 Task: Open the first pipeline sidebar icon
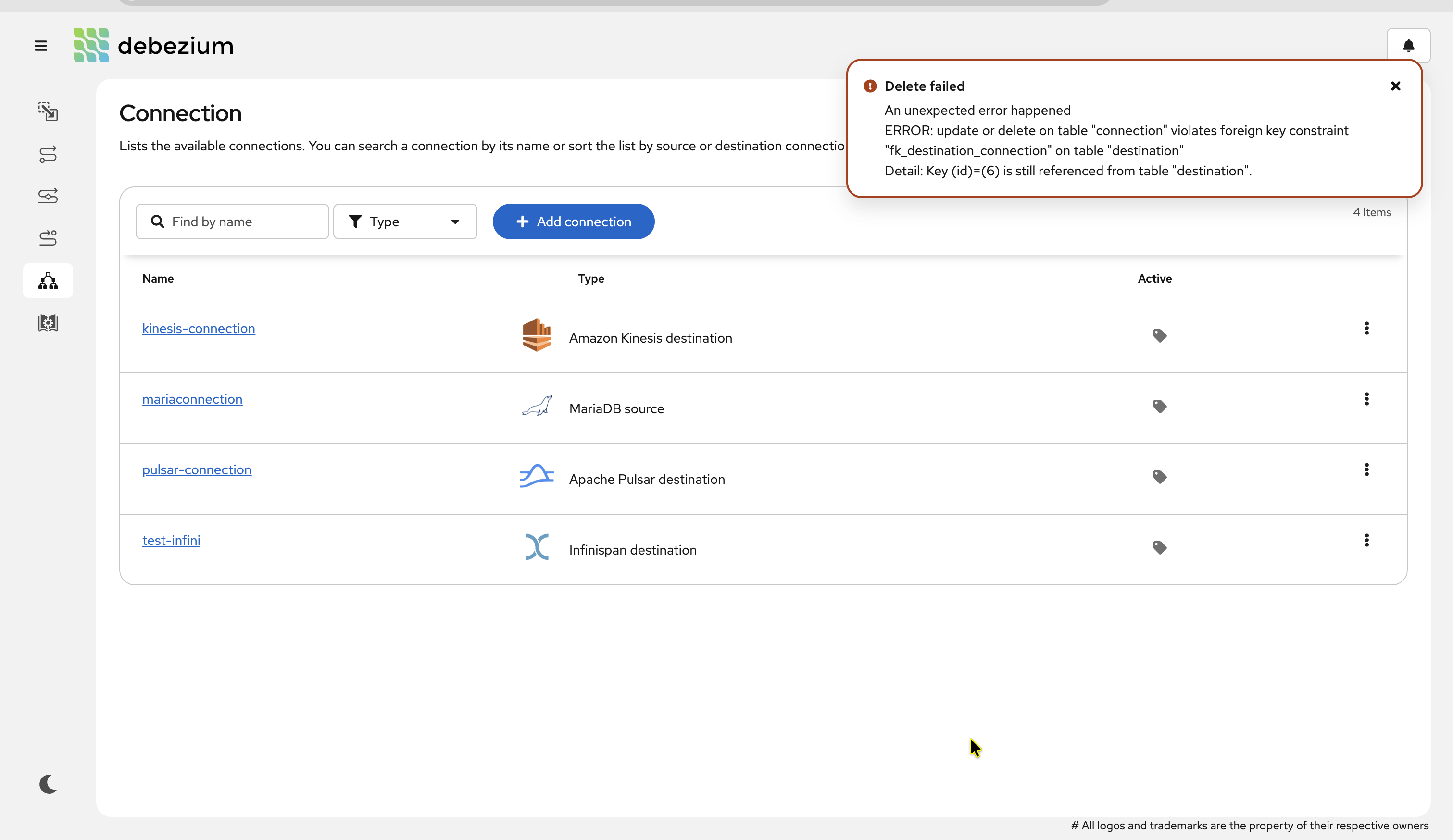[x=48, y=111]
